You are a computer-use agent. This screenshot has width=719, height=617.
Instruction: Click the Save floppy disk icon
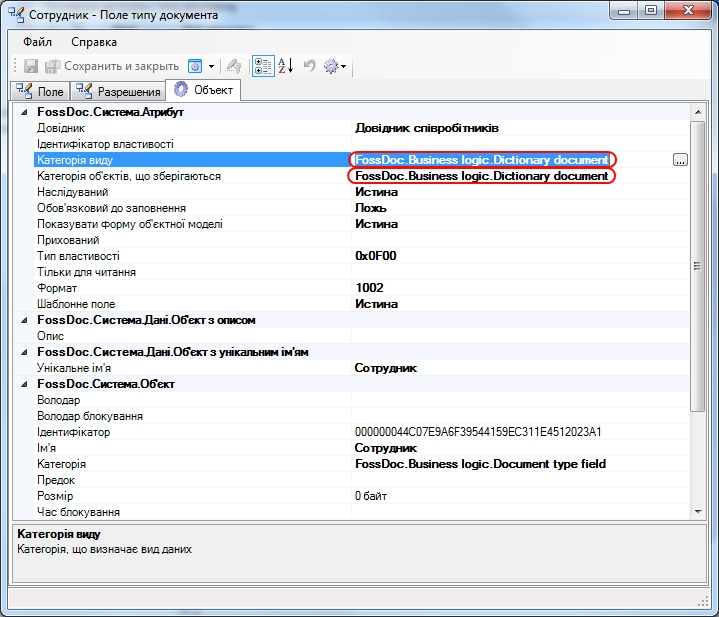31,66
